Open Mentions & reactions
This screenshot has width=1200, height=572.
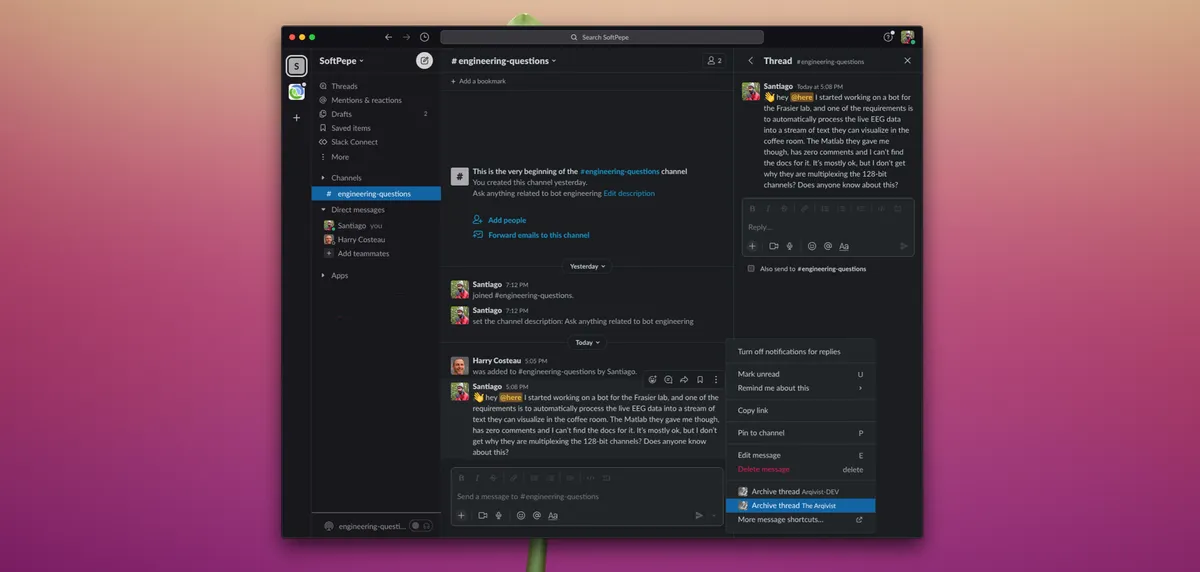(360, 100)
